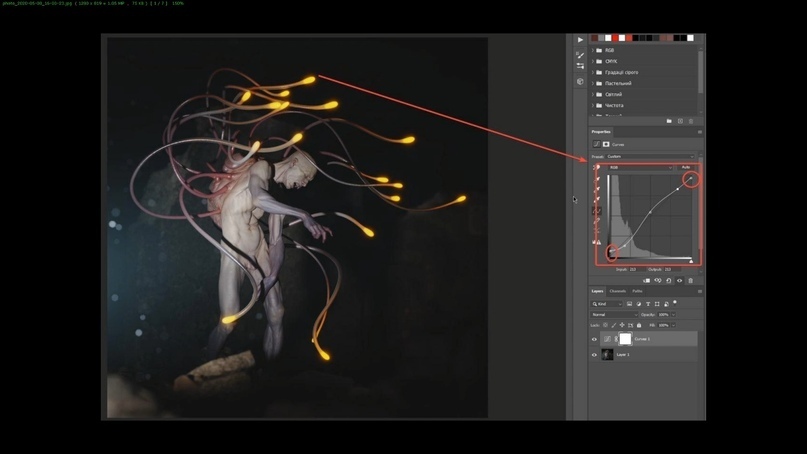Open the Preset Custom dropdown
807x454 pixels.
(x=650, y=156)
